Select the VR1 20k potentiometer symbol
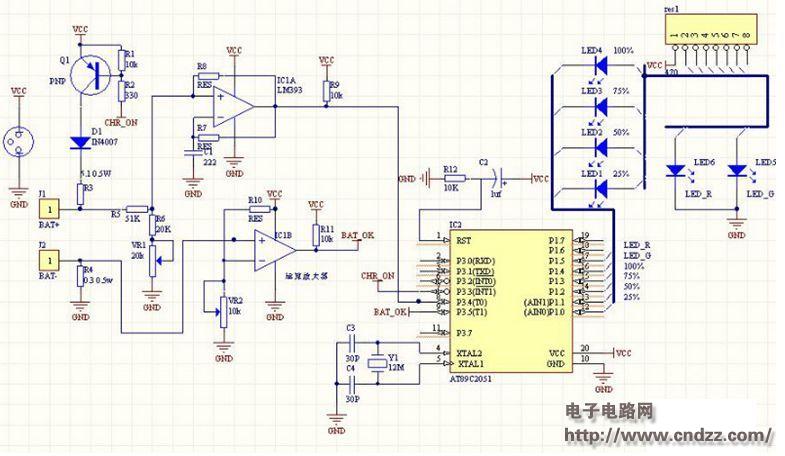Image resolution: width=785 pixels, height=456 pixels. 152,261
